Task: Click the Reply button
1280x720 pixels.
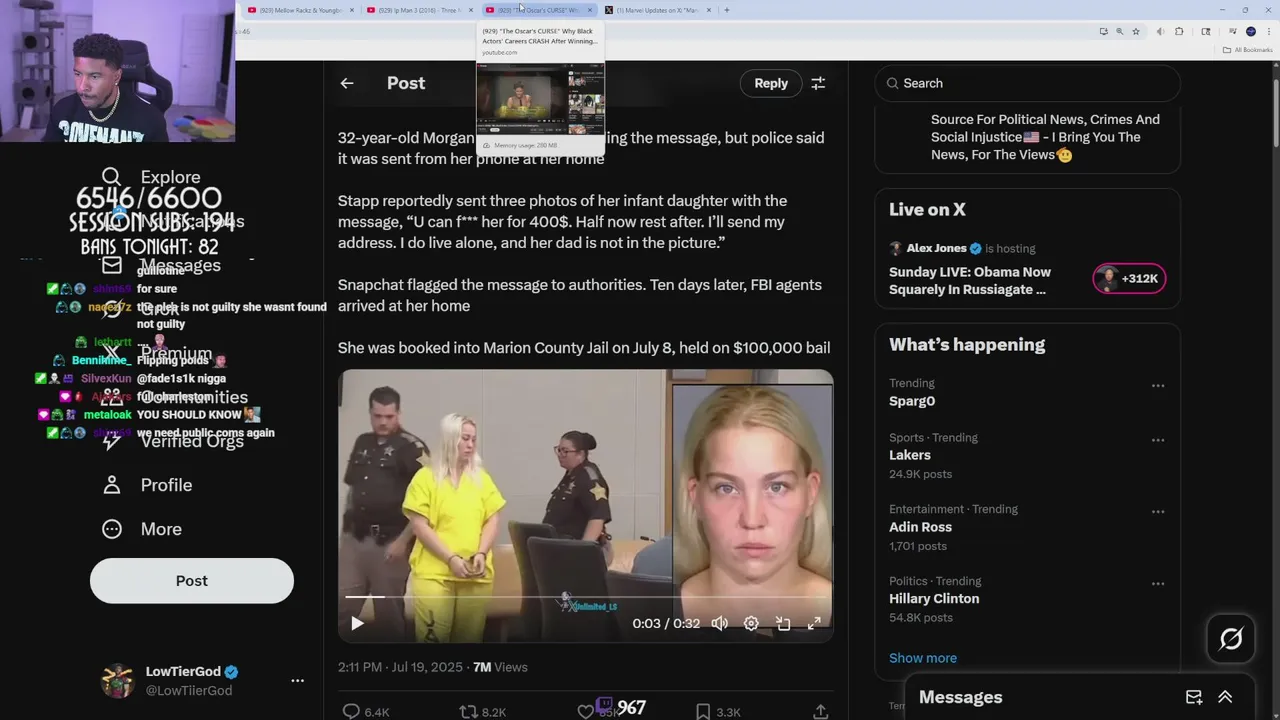Action: [771, 83]
